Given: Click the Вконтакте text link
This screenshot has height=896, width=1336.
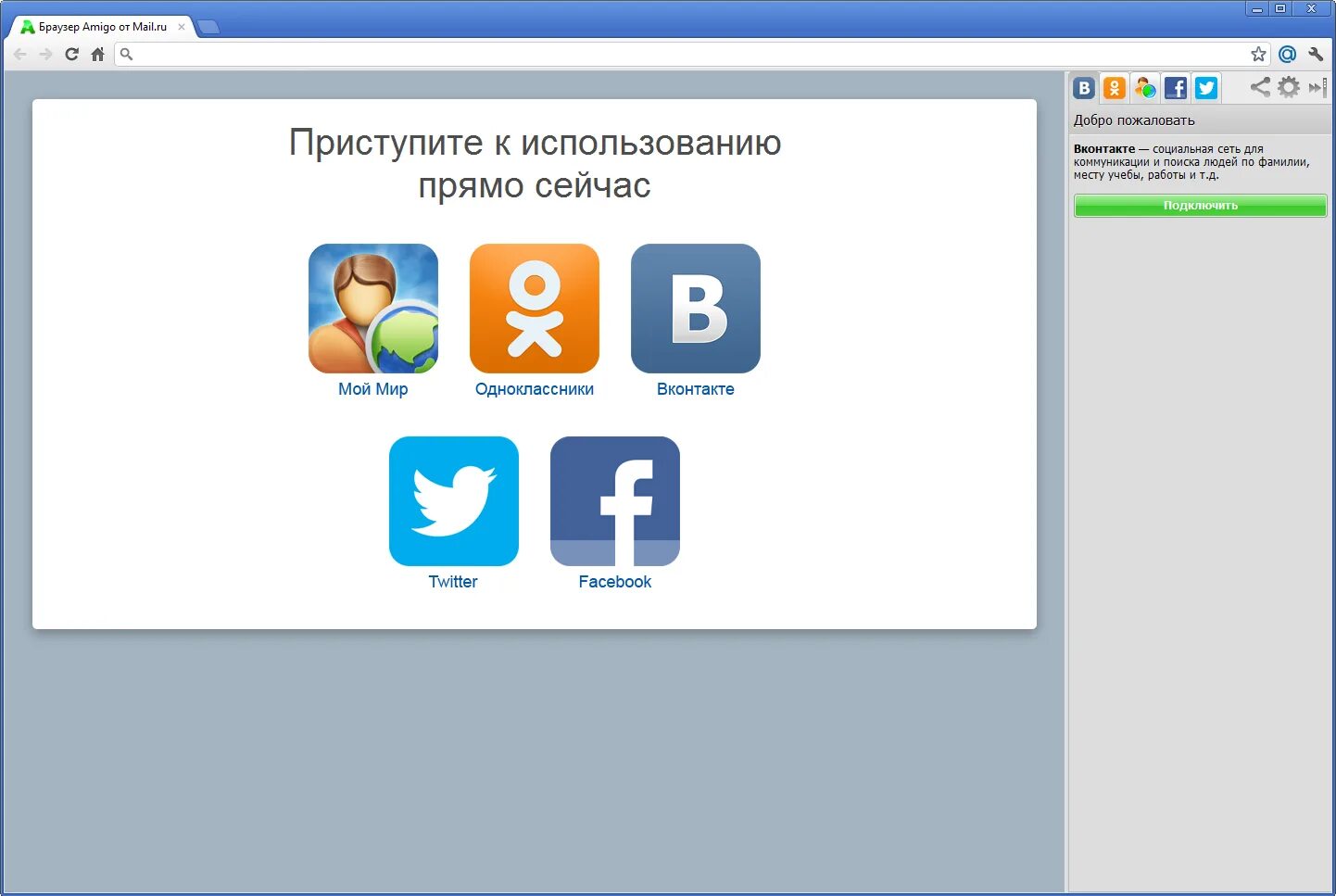Looking at the screenshot, I should tap(696, 389).
